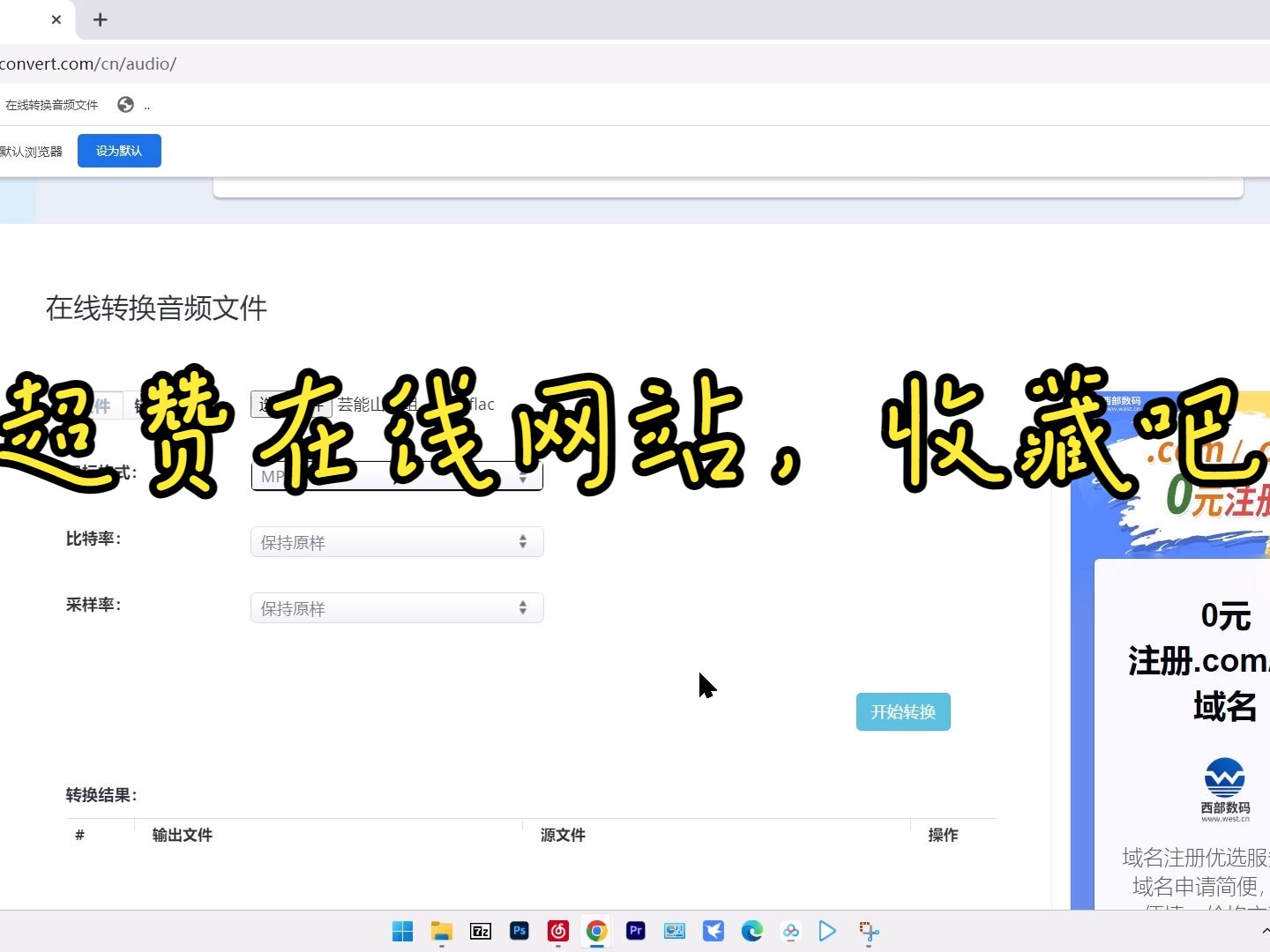Open NetEase Cloud Music taskbar icon
The image size is (1270, 952).
[558, 931]
